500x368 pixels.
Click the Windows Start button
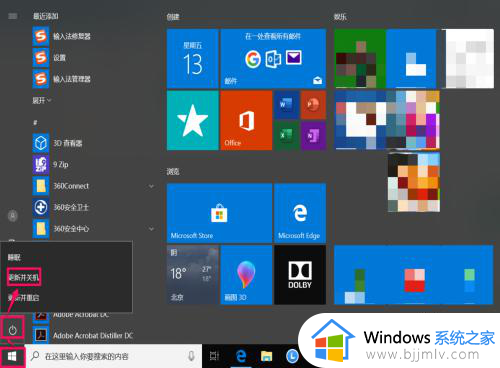click(12, 356)
